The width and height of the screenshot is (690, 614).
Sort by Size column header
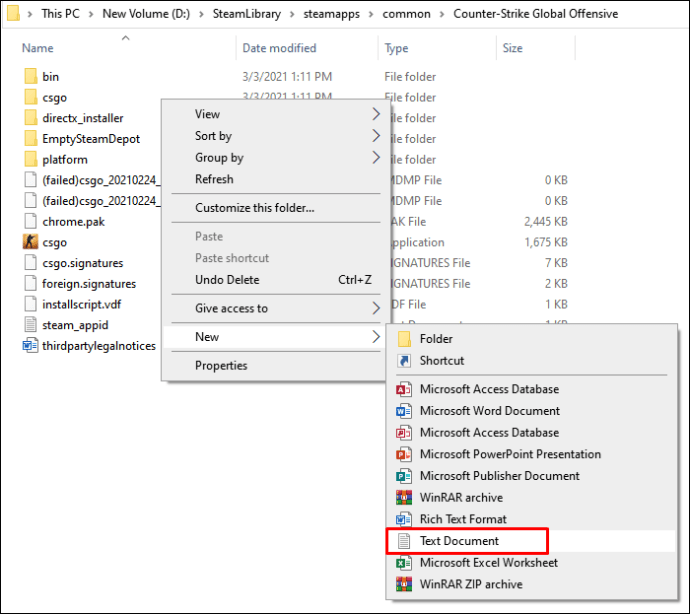pos(512,48)
